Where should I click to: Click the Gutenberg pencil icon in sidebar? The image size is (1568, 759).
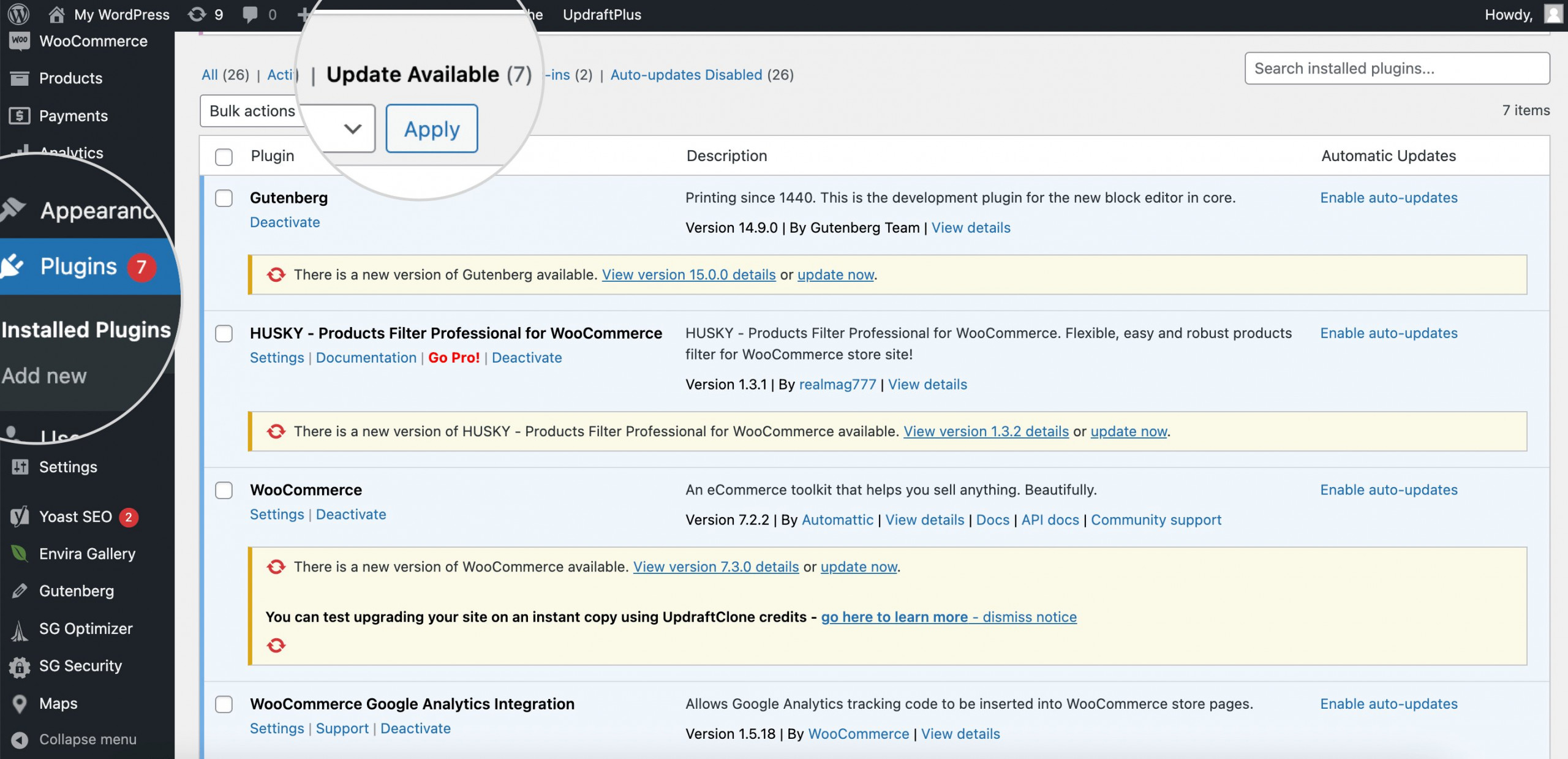pyautogui.click(x=20, y=591)
